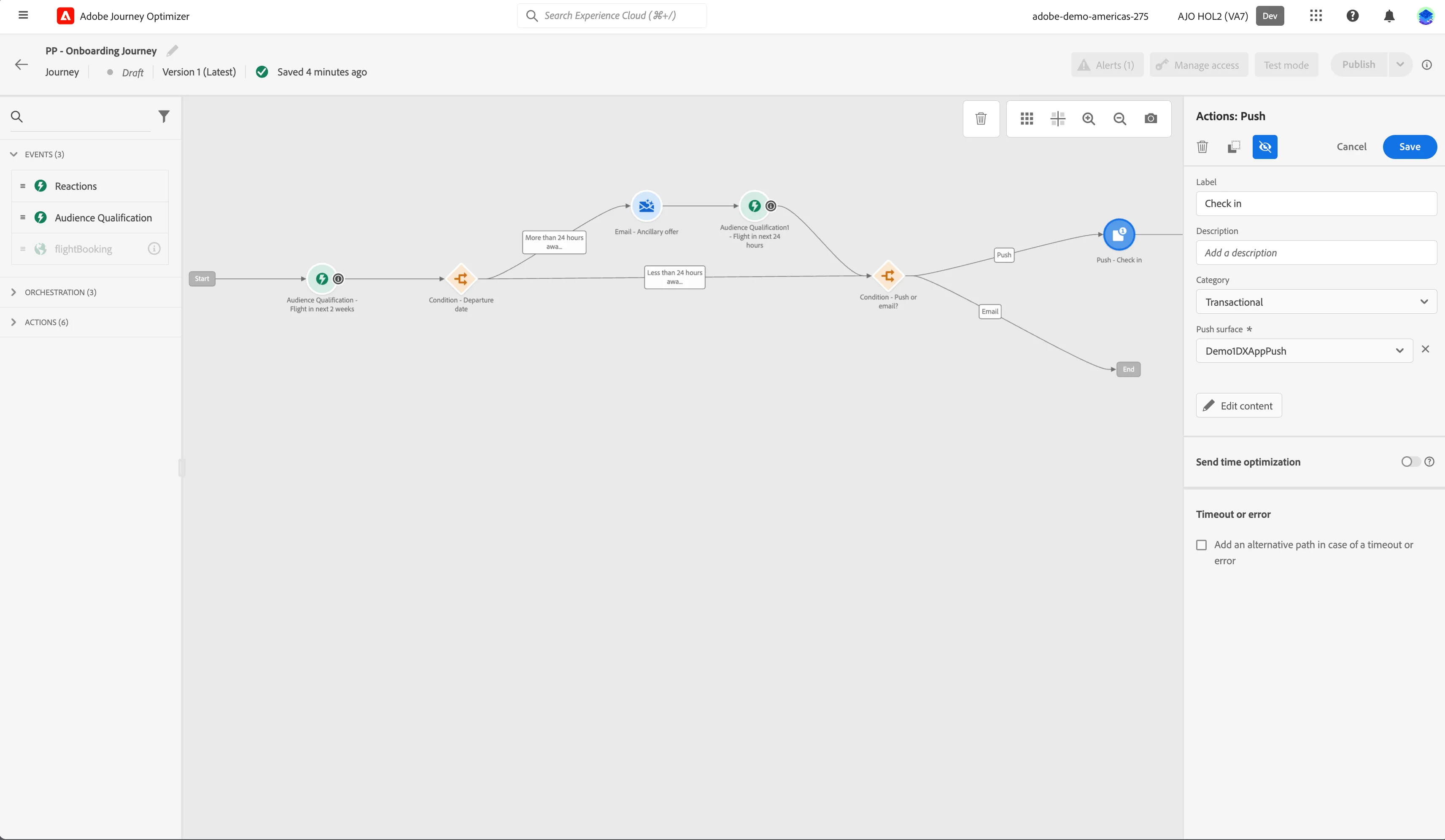Zoom out on the journey canvas
The width and height of the screenshot is (1445, 840).
pos(1120,118)
